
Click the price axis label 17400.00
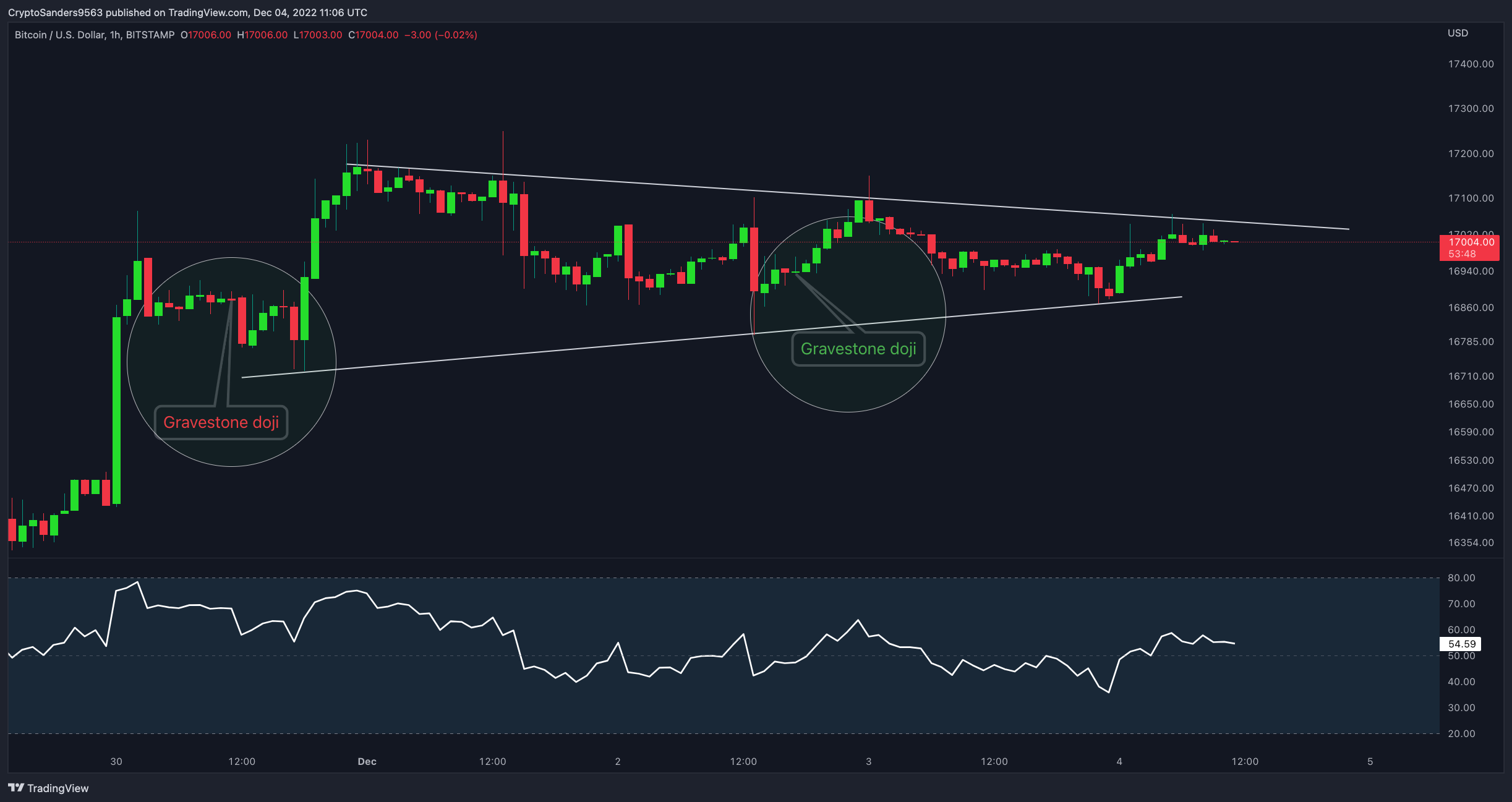(1471, 64)
